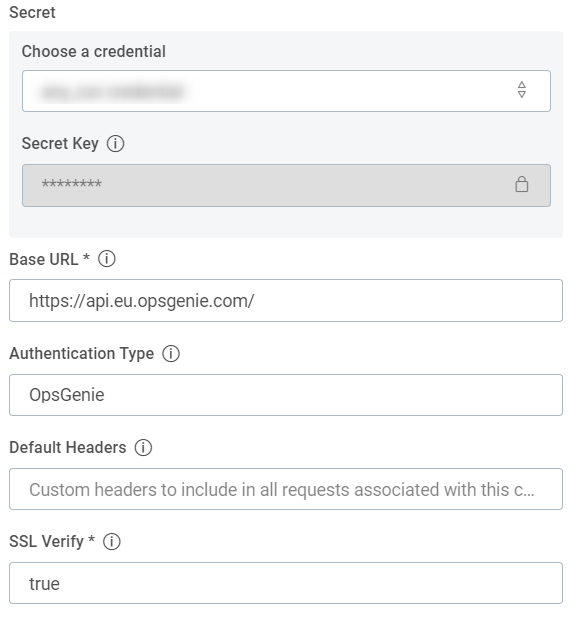
Task: Click the SSL Verify field showing true
Action: [286, 583]
